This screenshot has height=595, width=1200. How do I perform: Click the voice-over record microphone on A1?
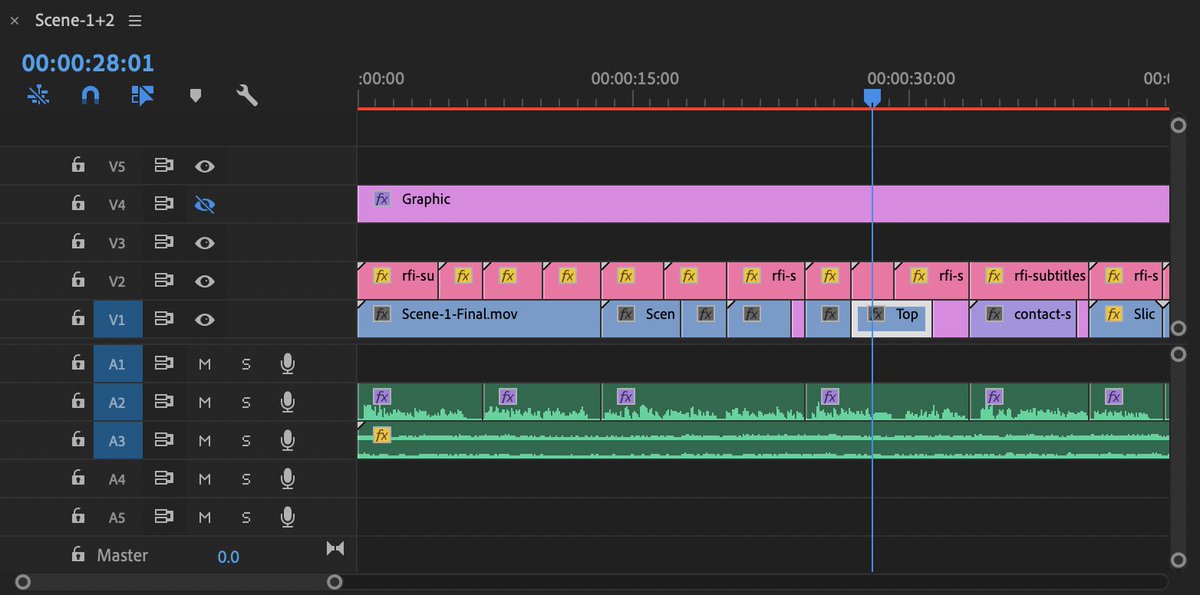287,363
